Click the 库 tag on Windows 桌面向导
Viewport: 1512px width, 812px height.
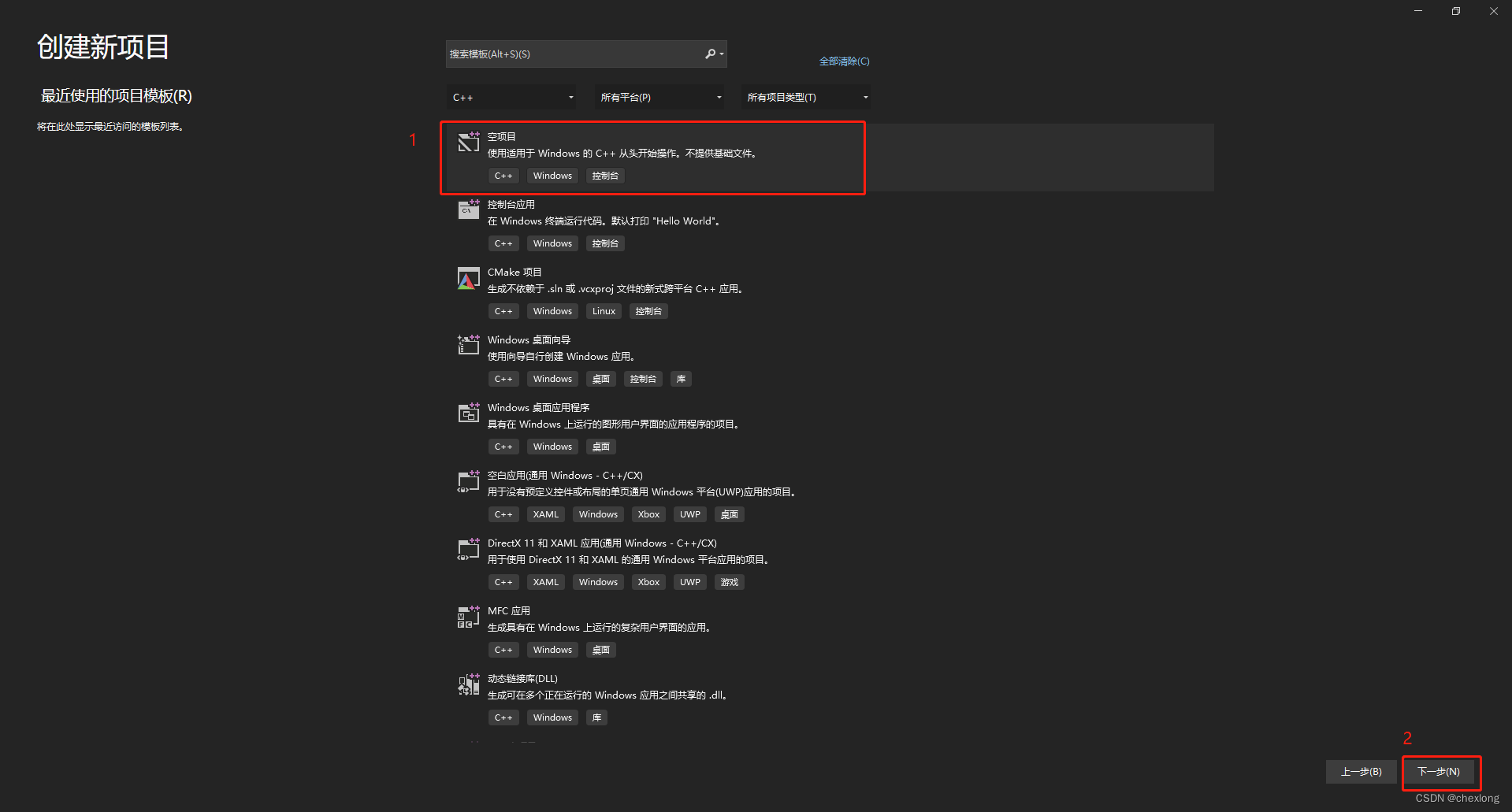681,379
